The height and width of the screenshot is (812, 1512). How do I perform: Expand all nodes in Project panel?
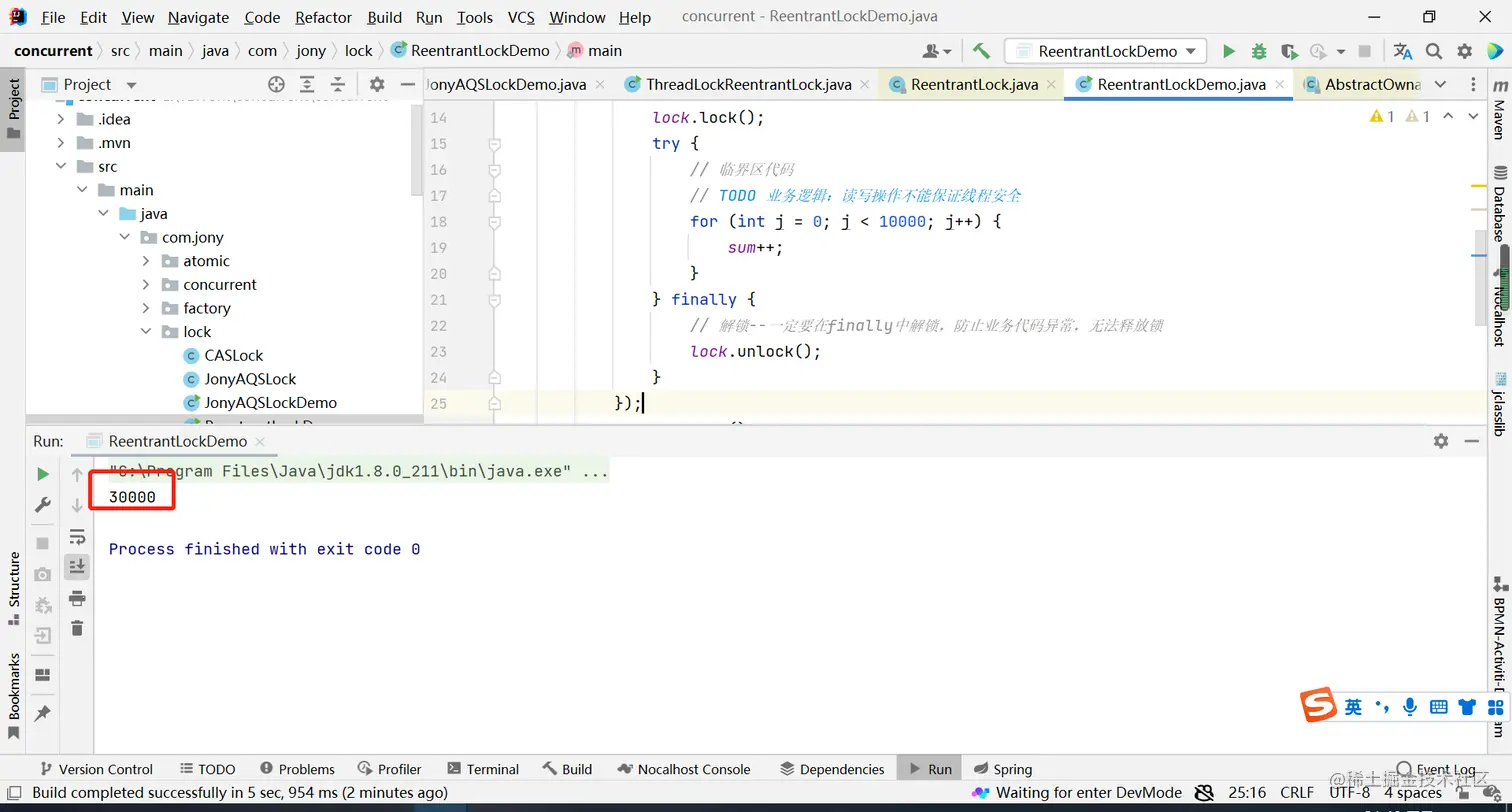pos(307,84)
